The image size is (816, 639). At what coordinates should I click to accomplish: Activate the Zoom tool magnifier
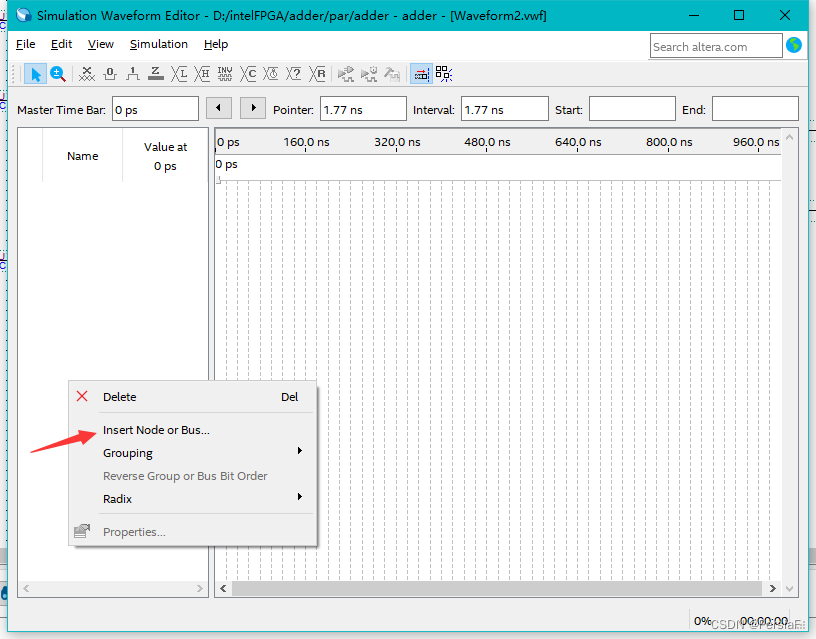coord(58,74)
